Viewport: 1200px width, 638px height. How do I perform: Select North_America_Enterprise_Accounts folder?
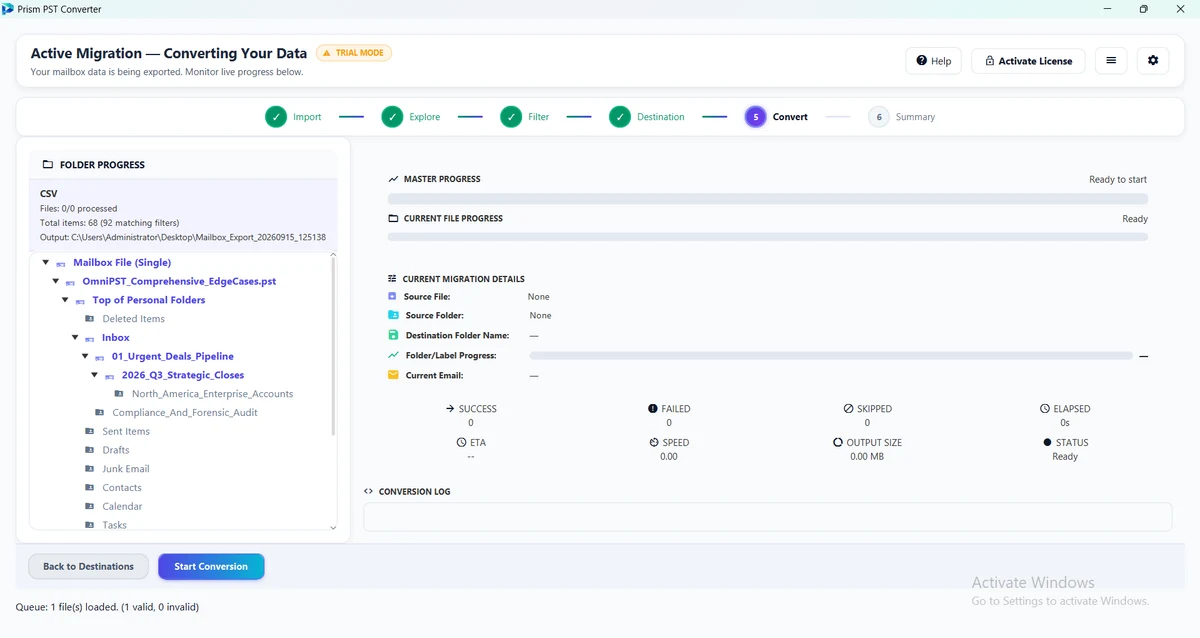click(x=212, y=394)
